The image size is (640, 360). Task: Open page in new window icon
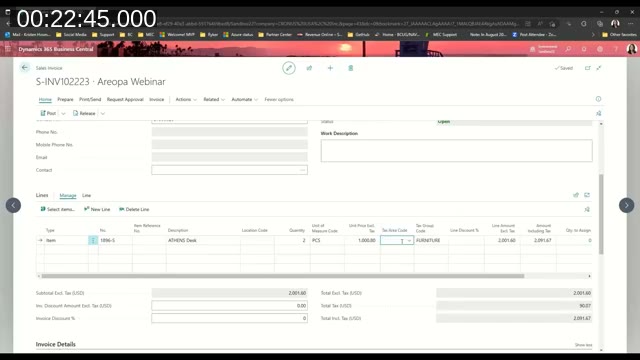[x=588, y=68]
